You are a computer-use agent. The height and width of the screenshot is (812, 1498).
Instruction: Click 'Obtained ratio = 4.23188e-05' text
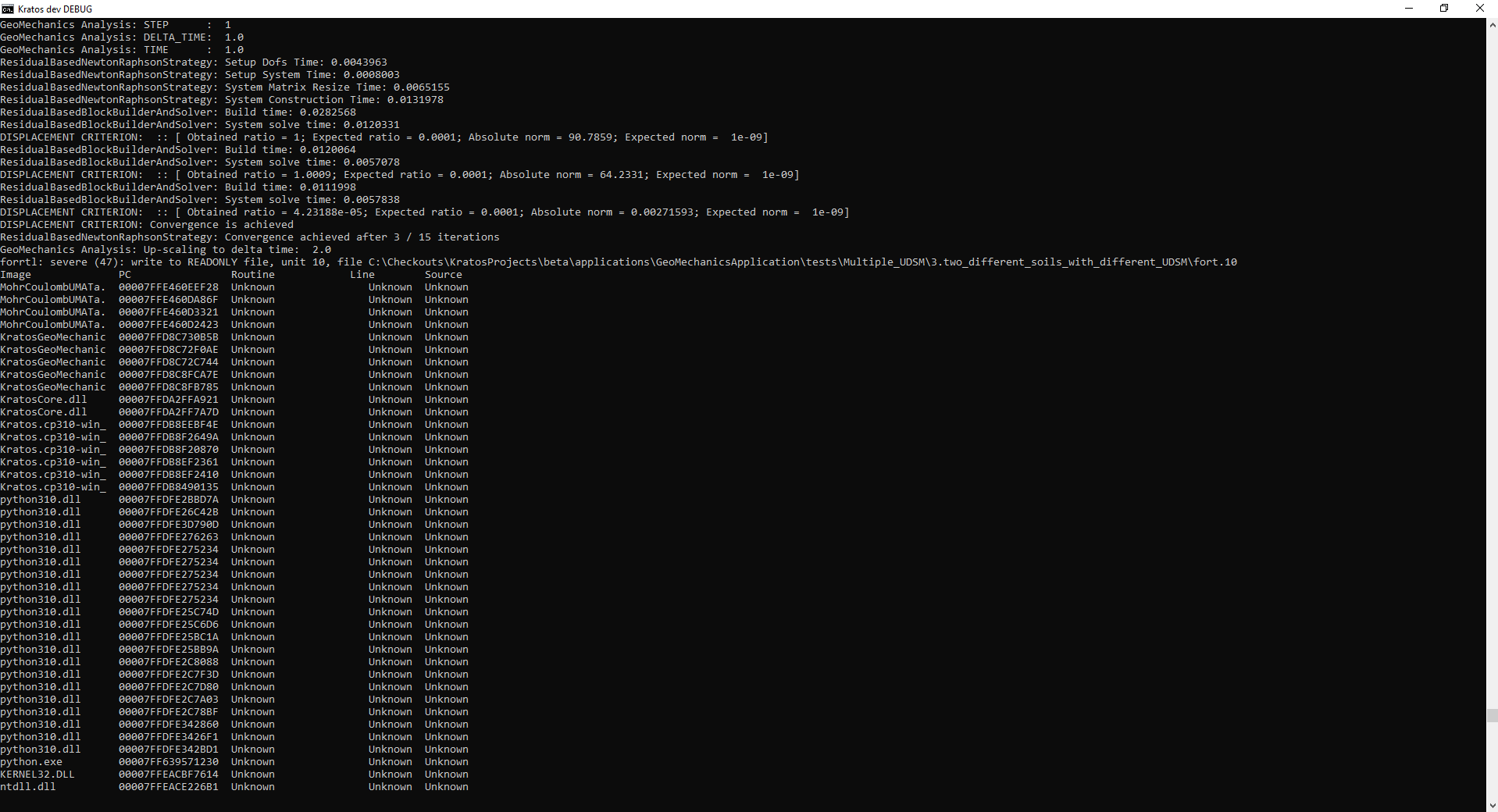[x=275, y=212]
